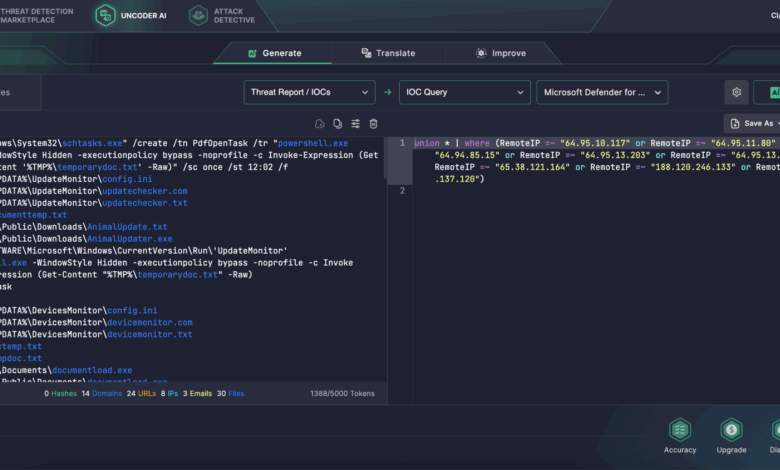Click the updatechecker.com entry
This screenshot has width=780, height=470.
click(x=145, y=191)
